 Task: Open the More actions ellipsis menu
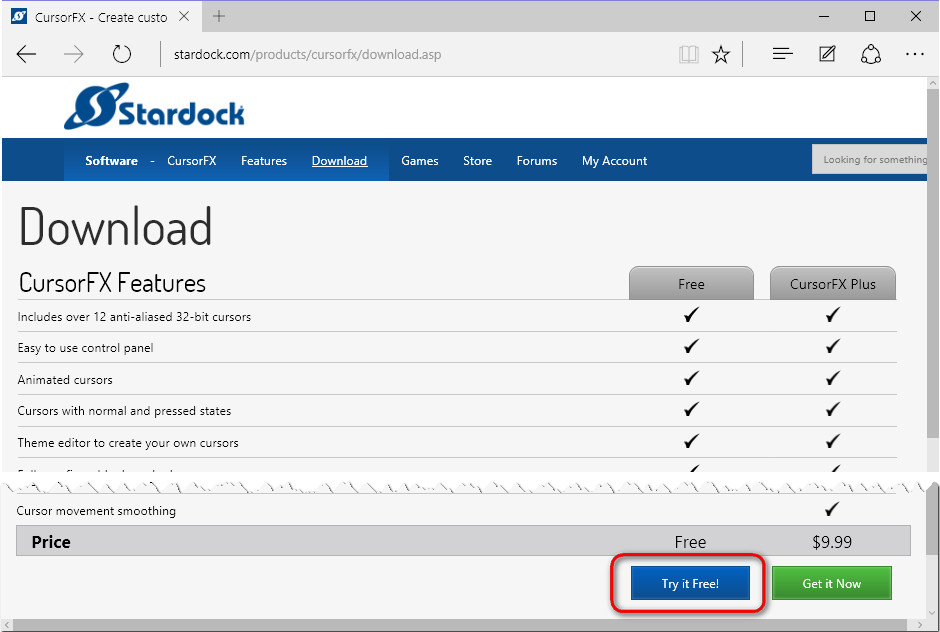pos(914,55)
